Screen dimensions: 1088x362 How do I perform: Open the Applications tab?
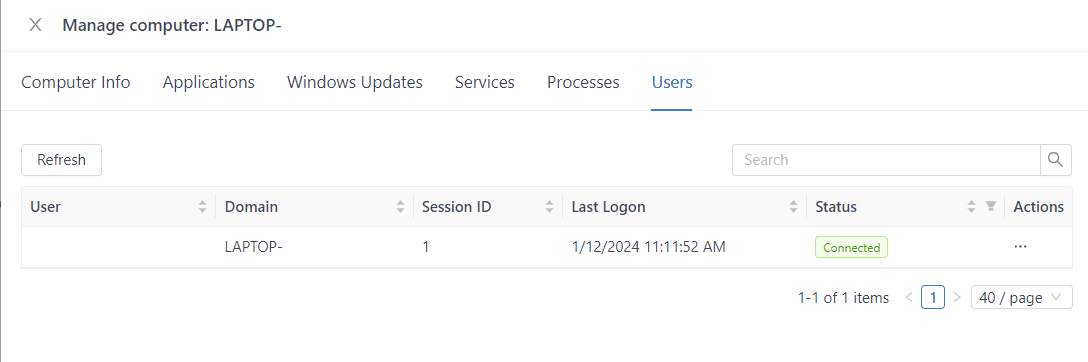coord(209,82)
